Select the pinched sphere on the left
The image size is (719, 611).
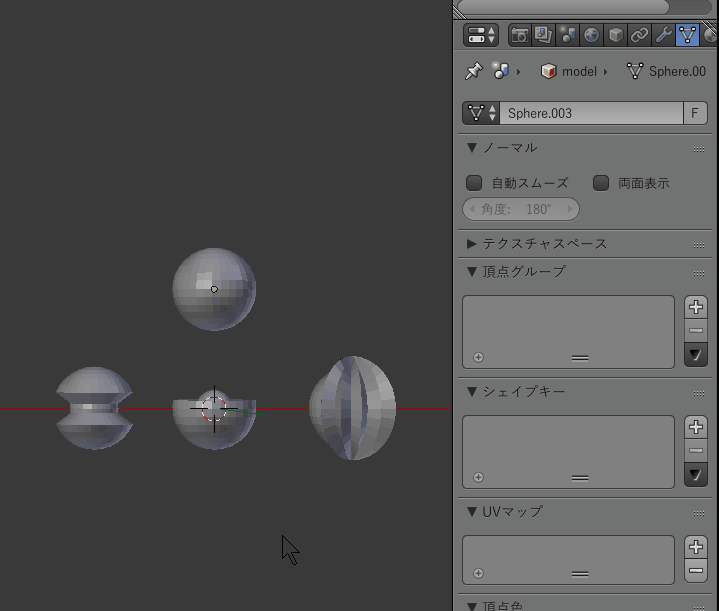(94, 408)
